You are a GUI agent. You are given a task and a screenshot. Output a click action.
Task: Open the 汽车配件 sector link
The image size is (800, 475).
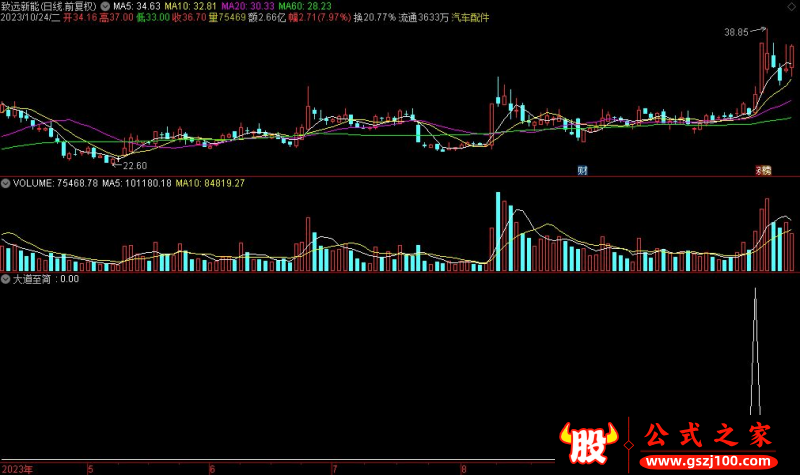click(x=470, y=17)
